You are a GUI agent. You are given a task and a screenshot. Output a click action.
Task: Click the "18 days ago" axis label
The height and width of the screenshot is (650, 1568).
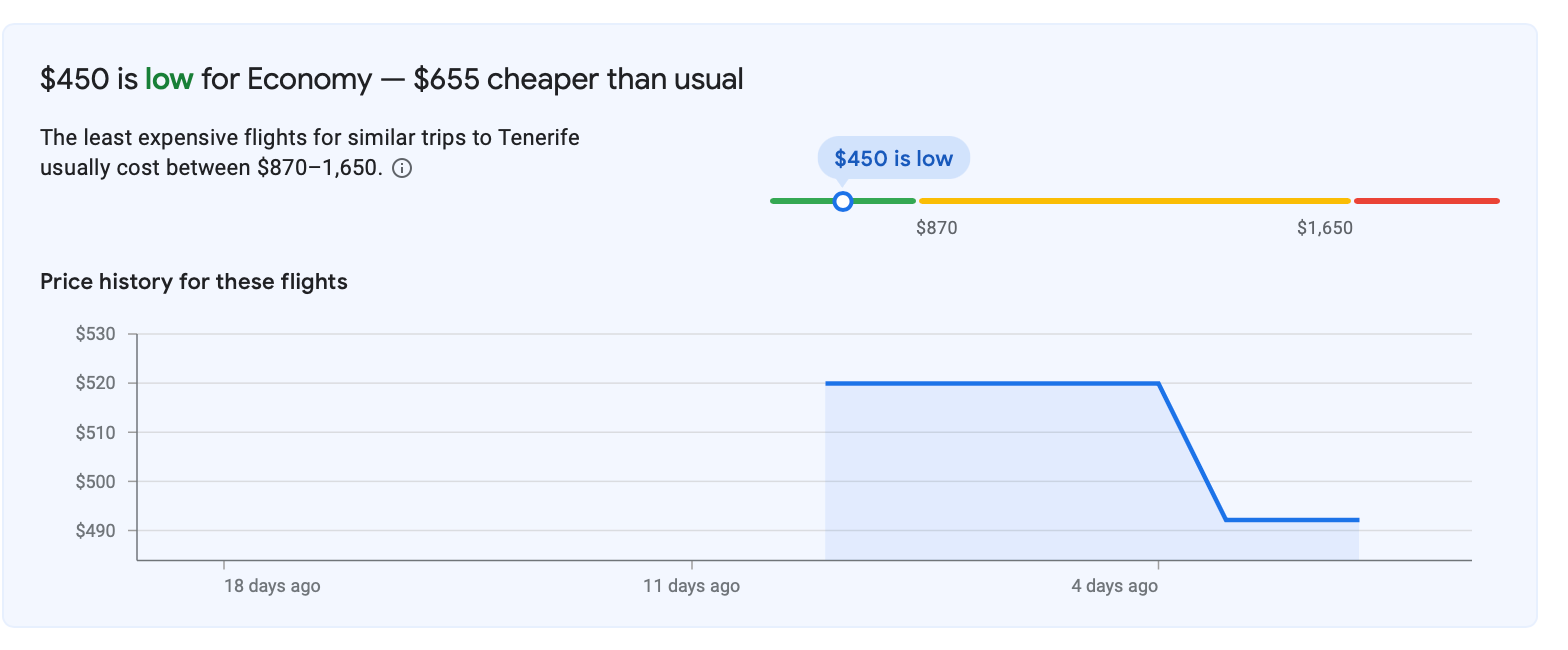272,586
